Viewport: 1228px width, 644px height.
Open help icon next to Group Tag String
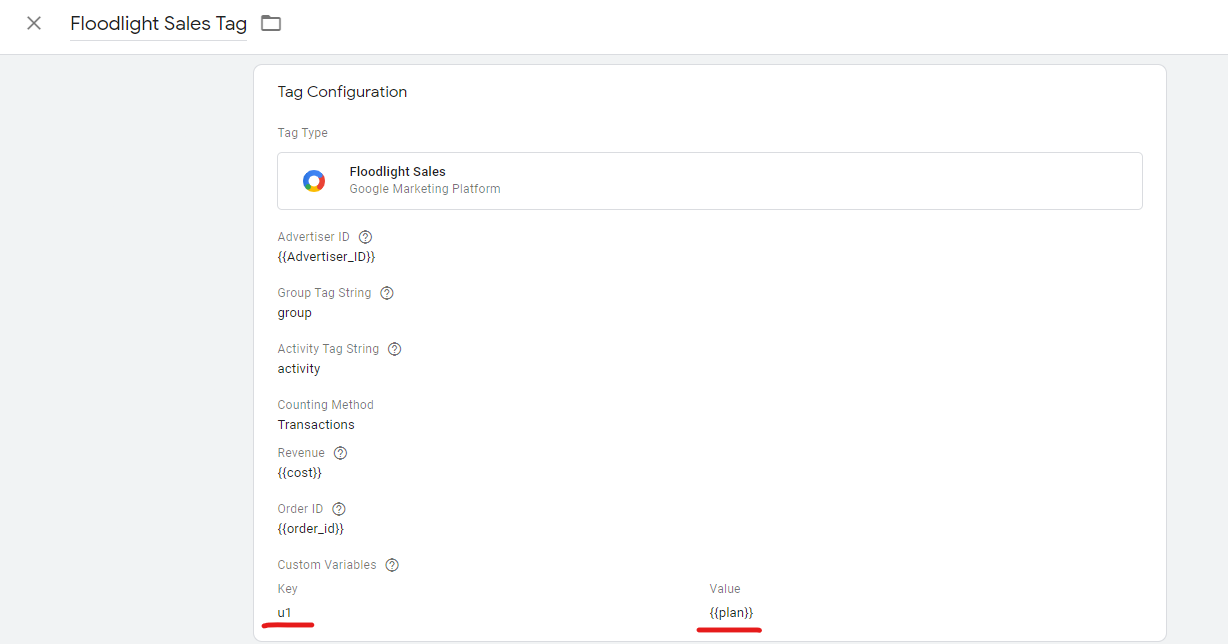(387, 293)
